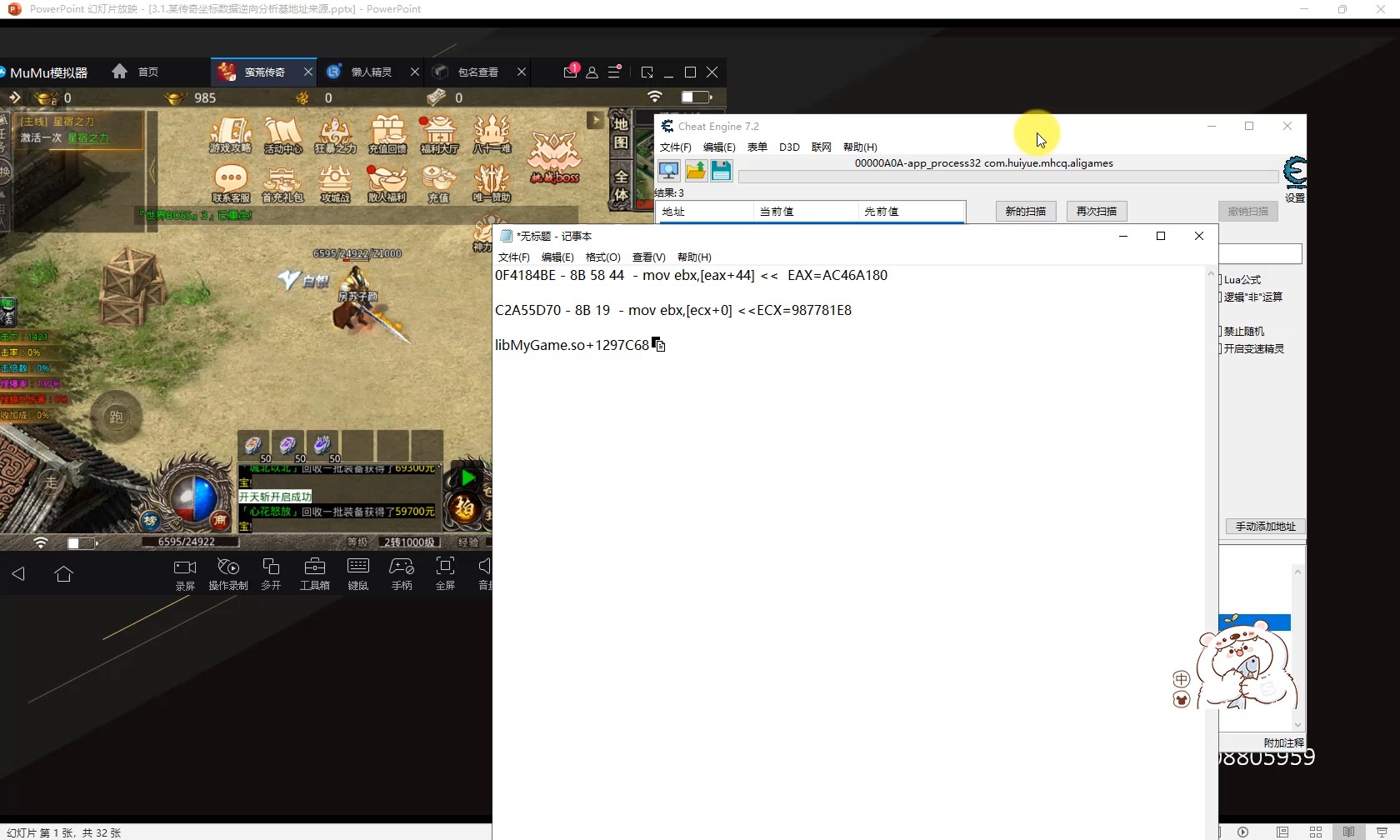The image size is (1400, 840).
Task: Click Notepad's vertical scrollbar up arrow
Action: [1211, 273]
